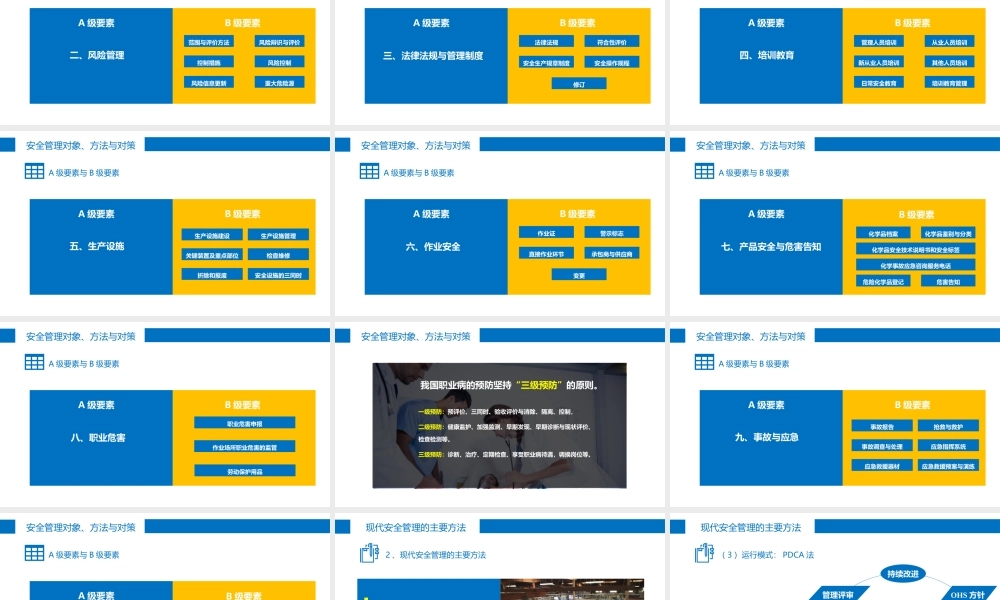
Task: Click the 应急指挥系统 box
Action: pyautogui.click(x=948, y=446)
